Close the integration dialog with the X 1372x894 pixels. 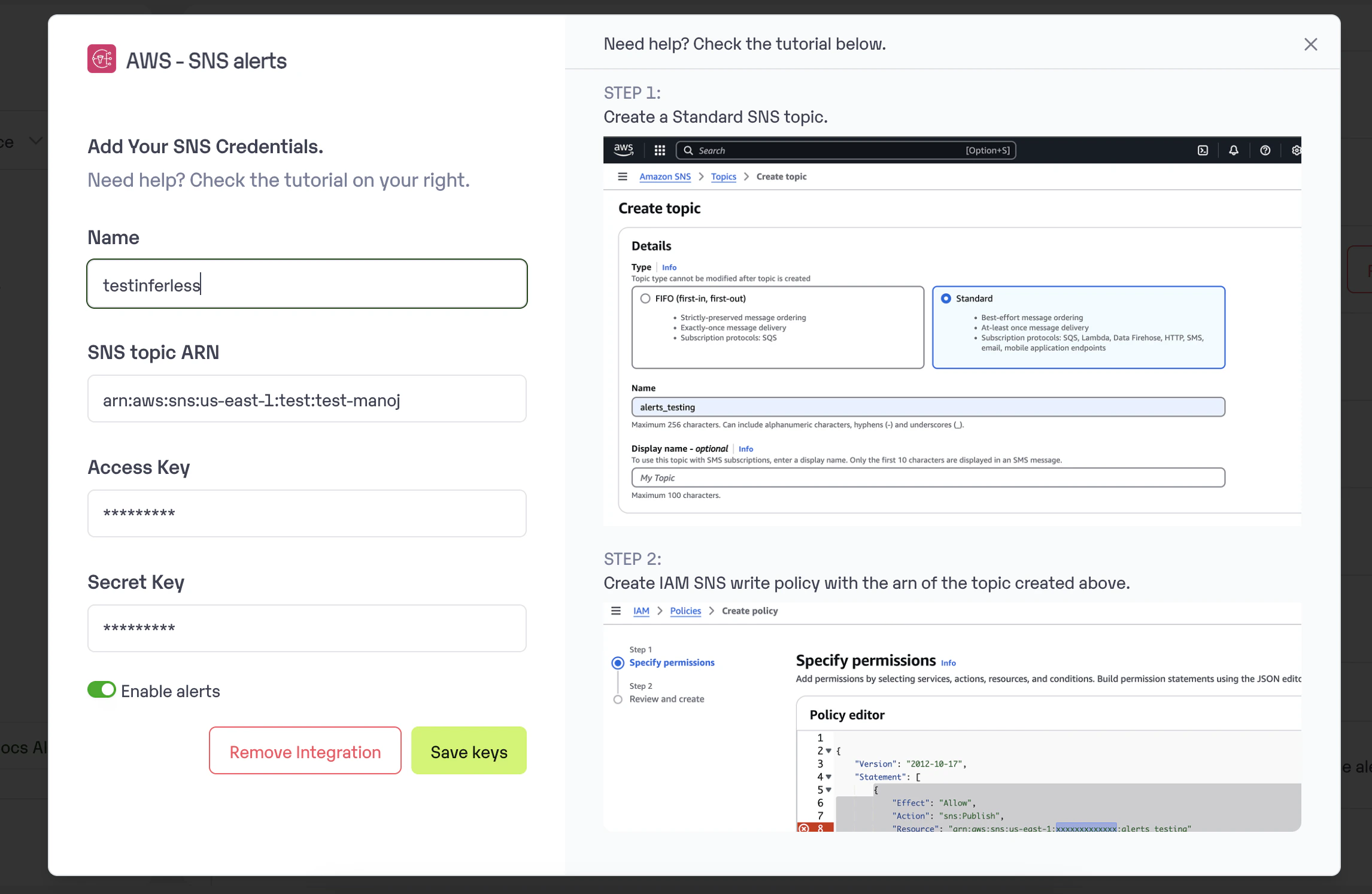tap(1310, 44)
